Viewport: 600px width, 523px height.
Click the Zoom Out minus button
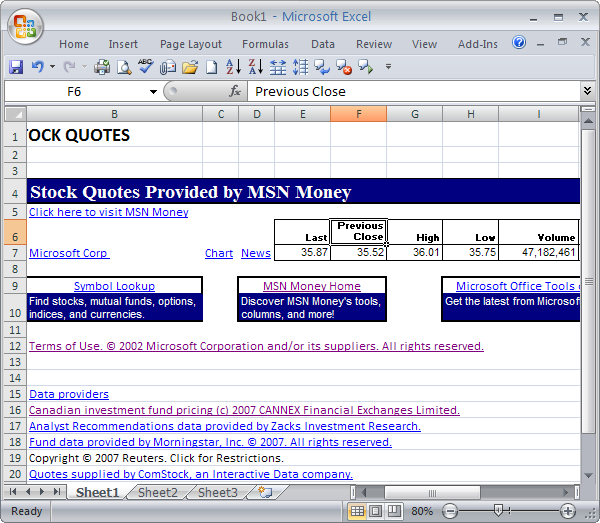pyautogui.click(x=450, y=511)
